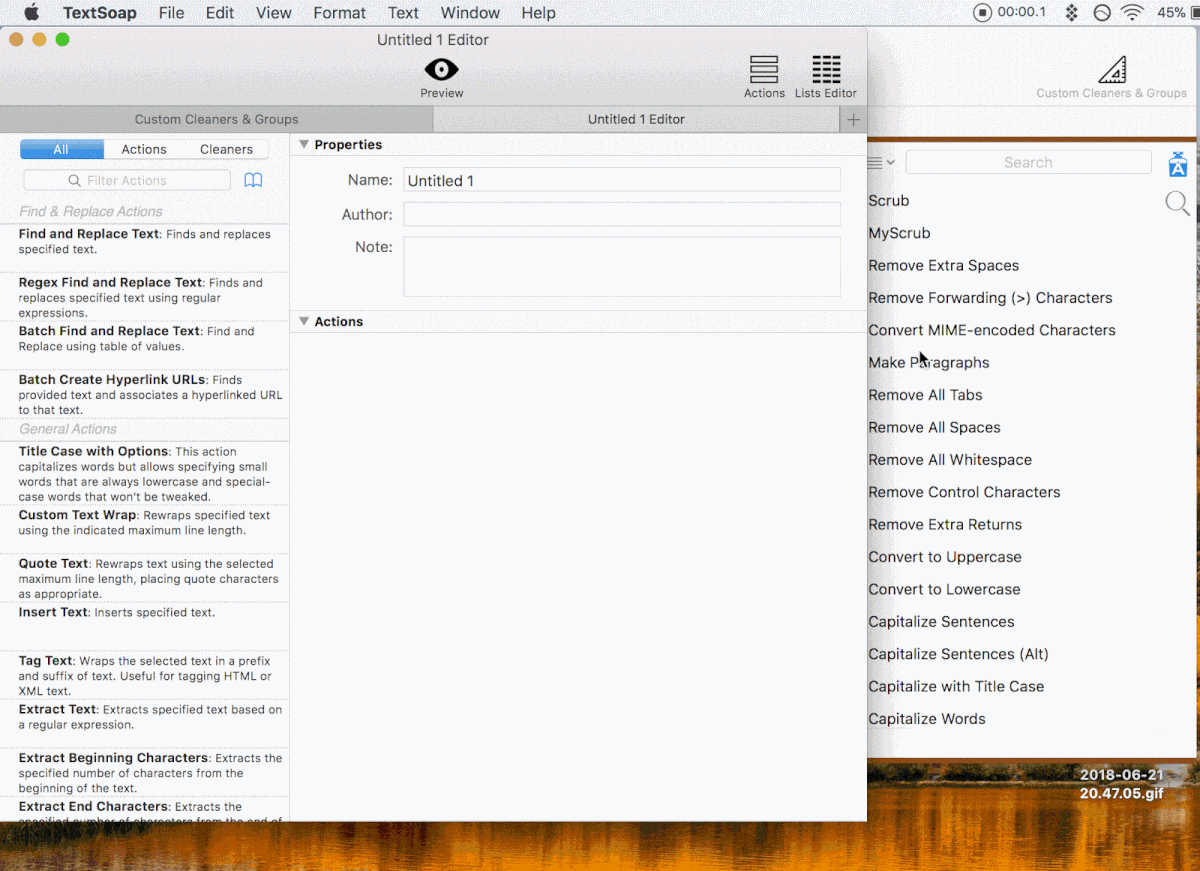
Task: Click the circular status icon in menu bar
Action: 1102,13
